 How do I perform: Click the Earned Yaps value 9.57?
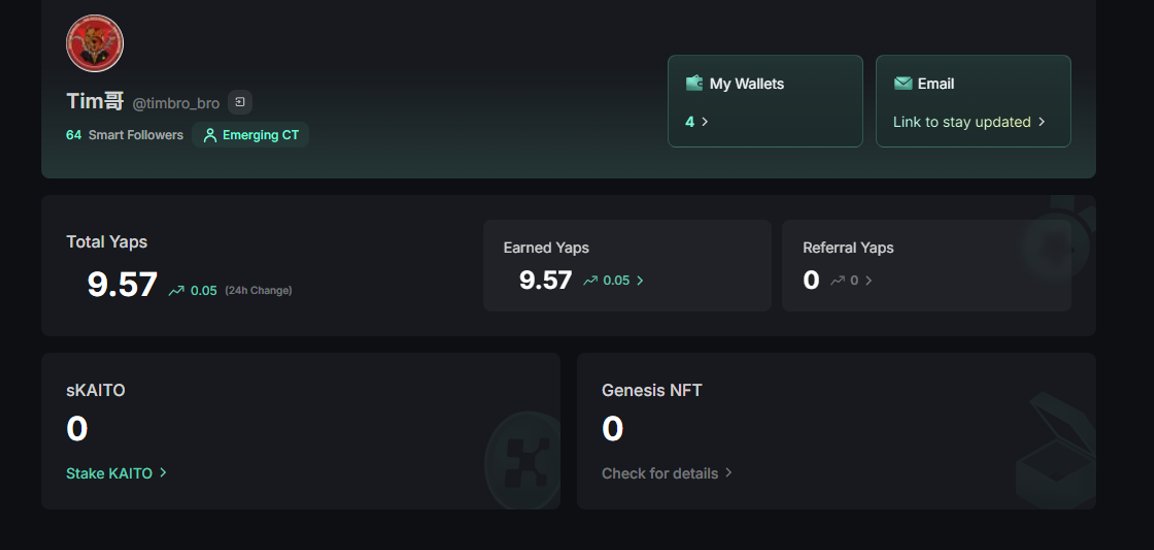[x=545, y=280]
